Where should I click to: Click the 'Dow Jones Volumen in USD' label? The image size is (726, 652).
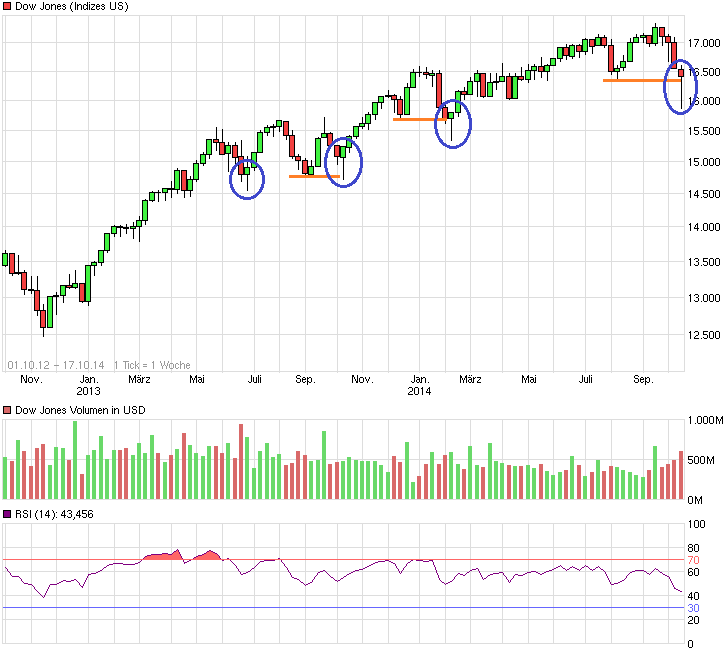80,410
